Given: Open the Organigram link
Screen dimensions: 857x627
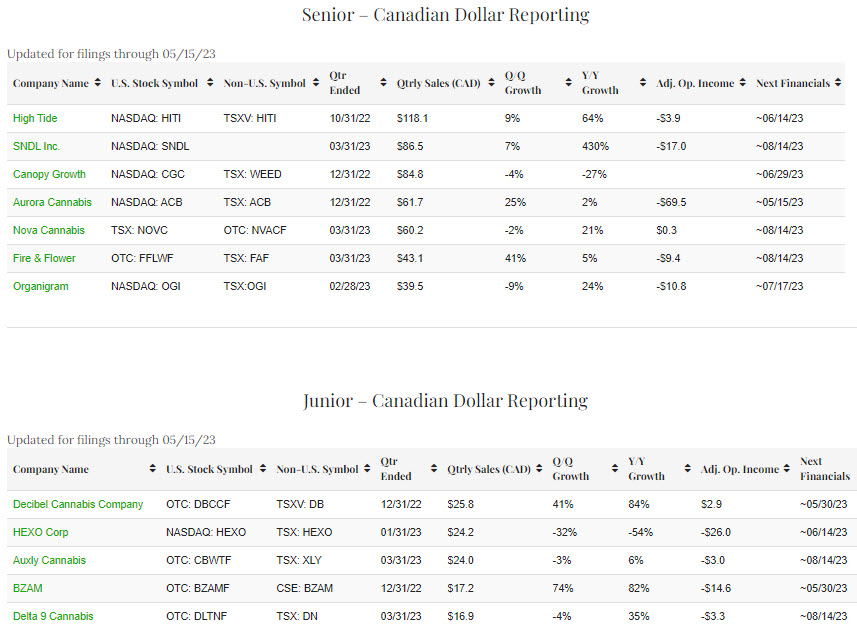Looking at the screenshot, I should tap(43, 286).
